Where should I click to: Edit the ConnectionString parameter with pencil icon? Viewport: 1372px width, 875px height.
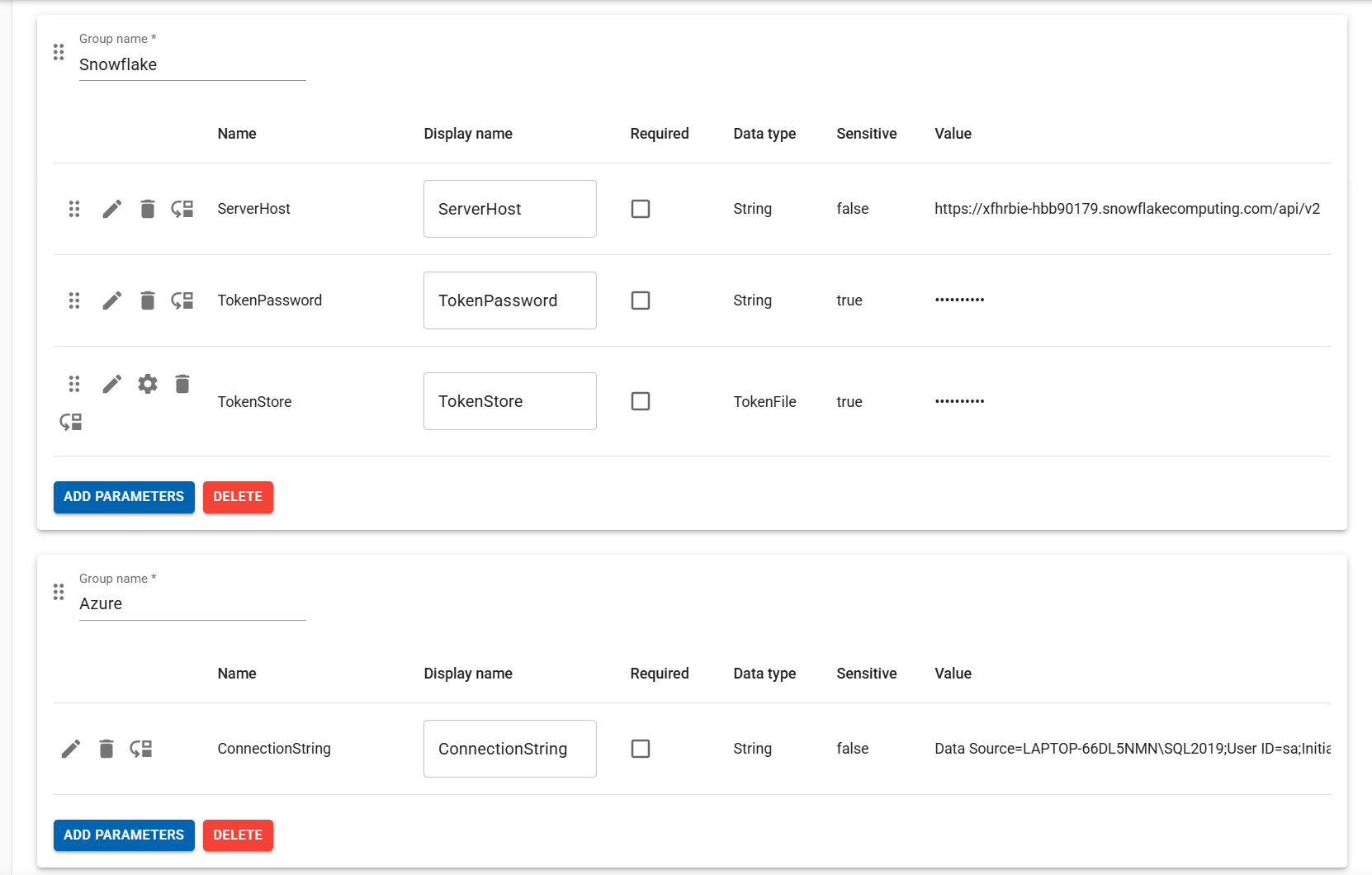71,749
